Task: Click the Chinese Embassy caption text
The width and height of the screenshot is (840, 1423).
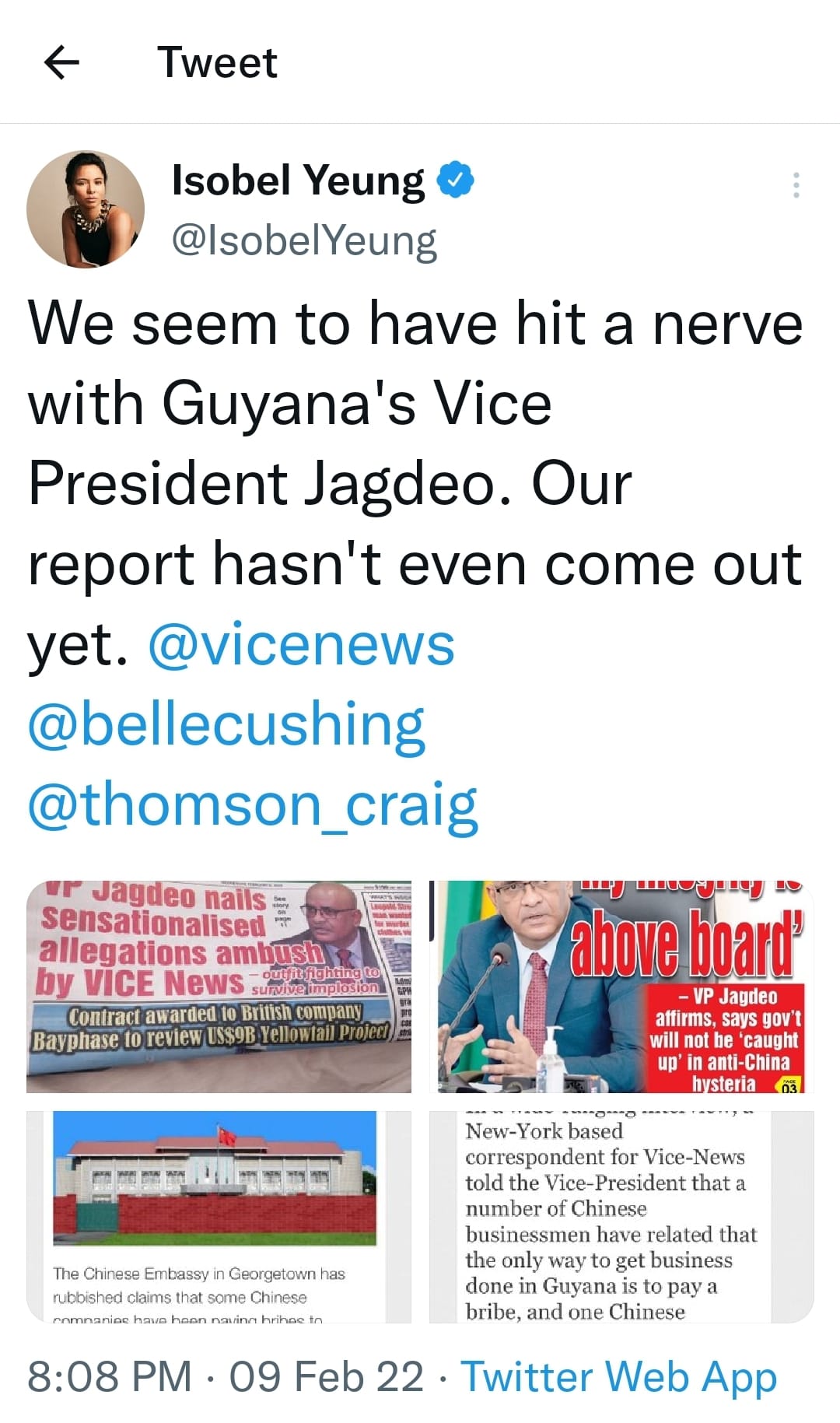Action: (x=199, y=1295)
